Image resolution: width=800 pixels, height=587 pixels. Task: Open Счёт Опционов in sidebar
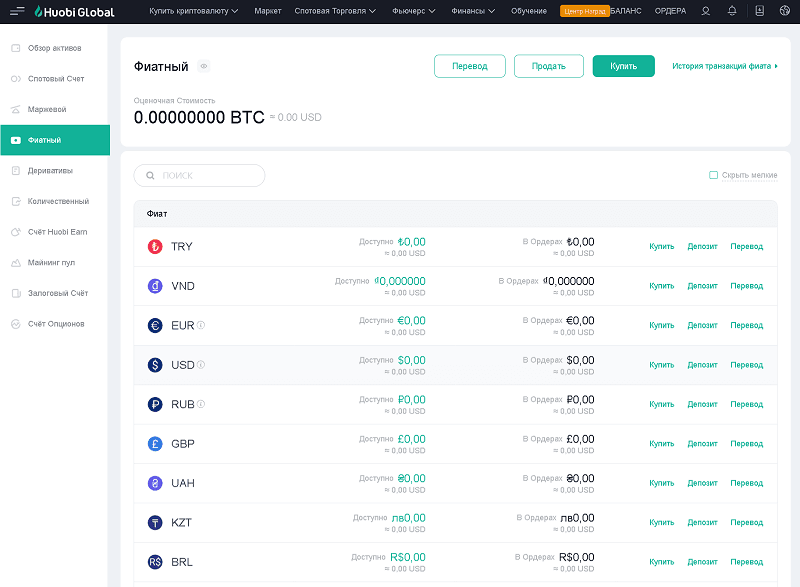point(55,323)
